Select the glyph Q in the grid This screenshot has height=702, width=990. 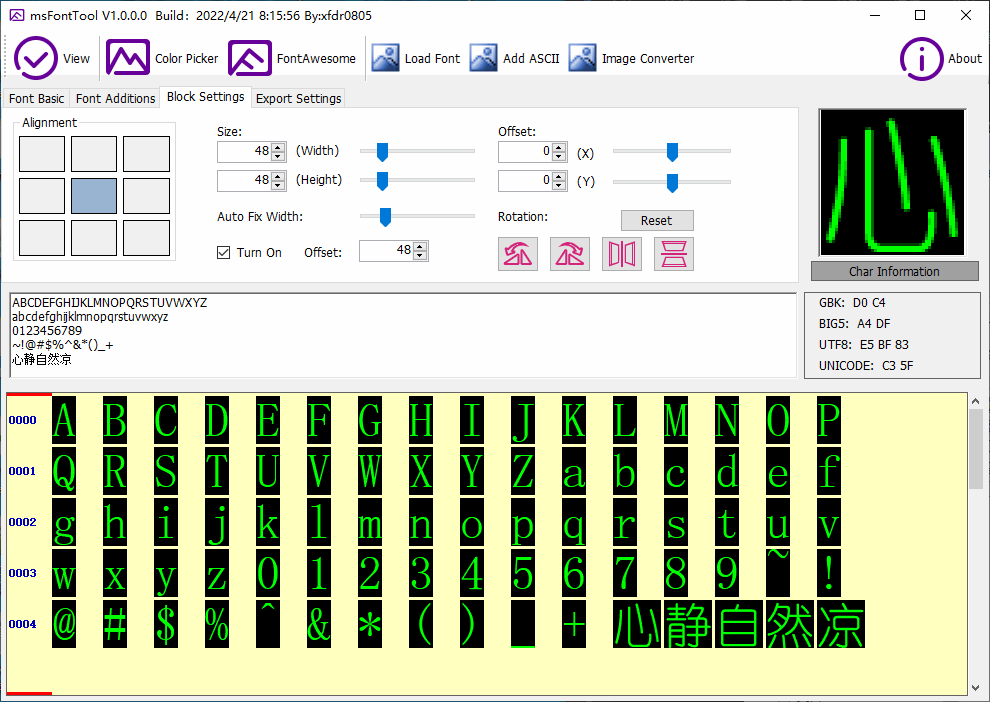point(64,471)
